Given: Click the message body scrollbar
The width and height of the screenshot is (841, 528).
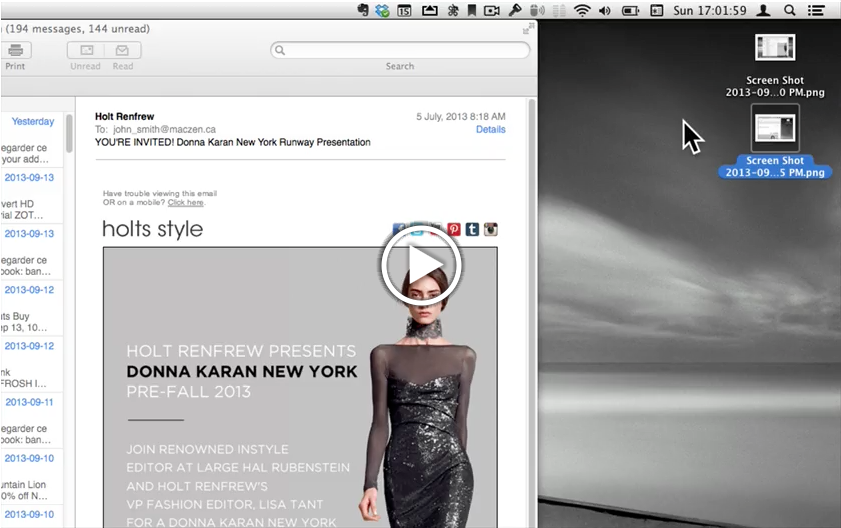Looking at the screenshot, I should [x=532, y=311].
